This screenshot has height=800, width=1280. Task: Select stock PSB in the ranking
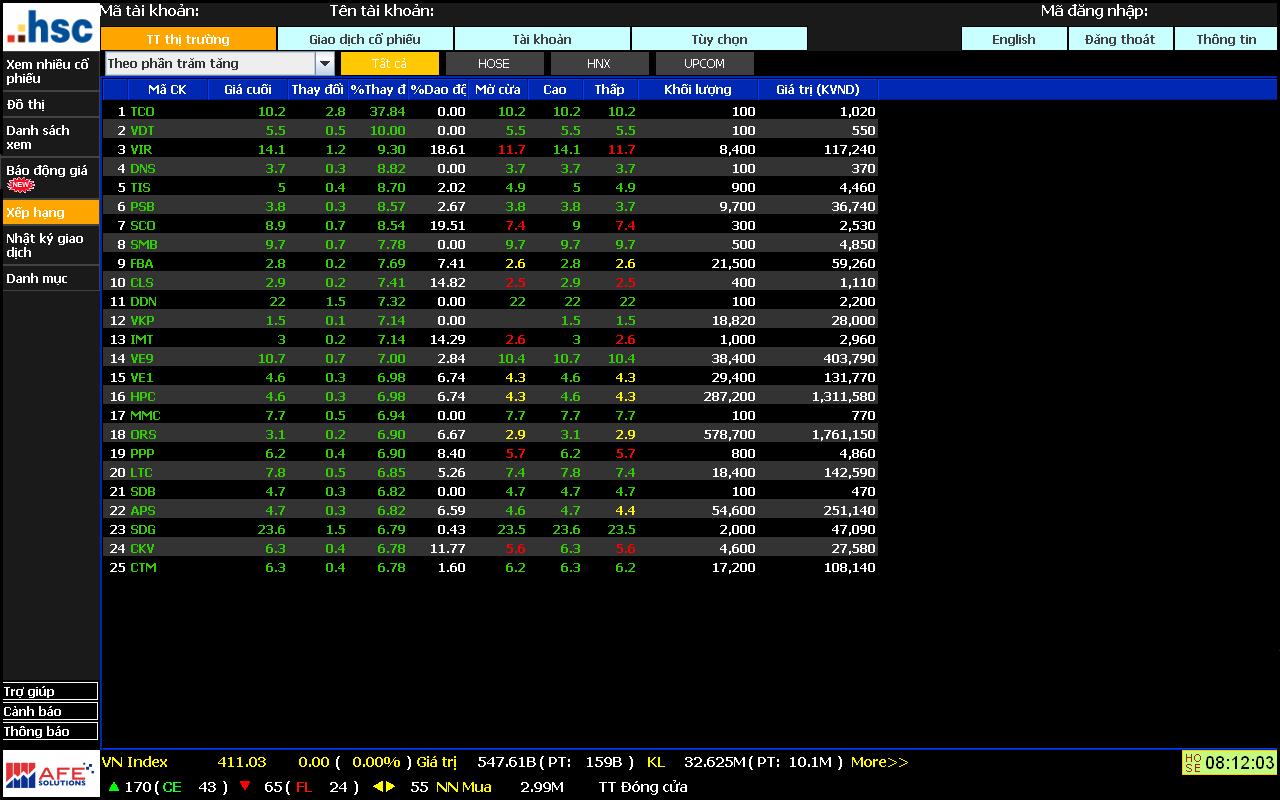pyautogui.click(x=142, y=206)
